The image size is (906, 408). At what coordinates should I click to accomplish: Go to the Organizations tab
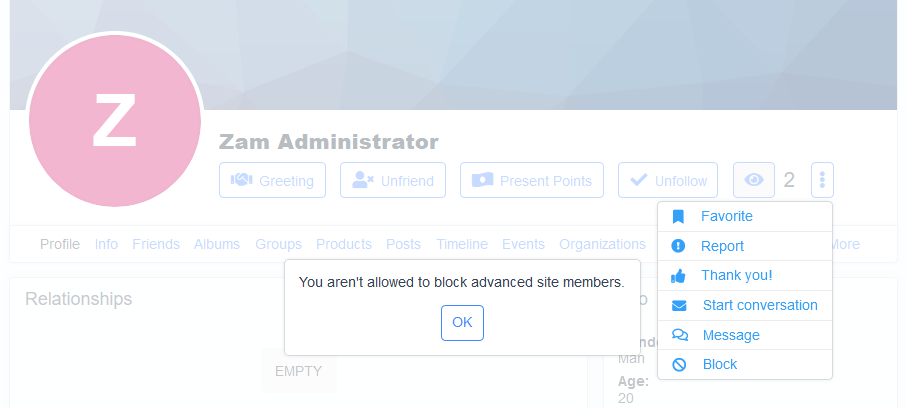[x=602, y=244]
